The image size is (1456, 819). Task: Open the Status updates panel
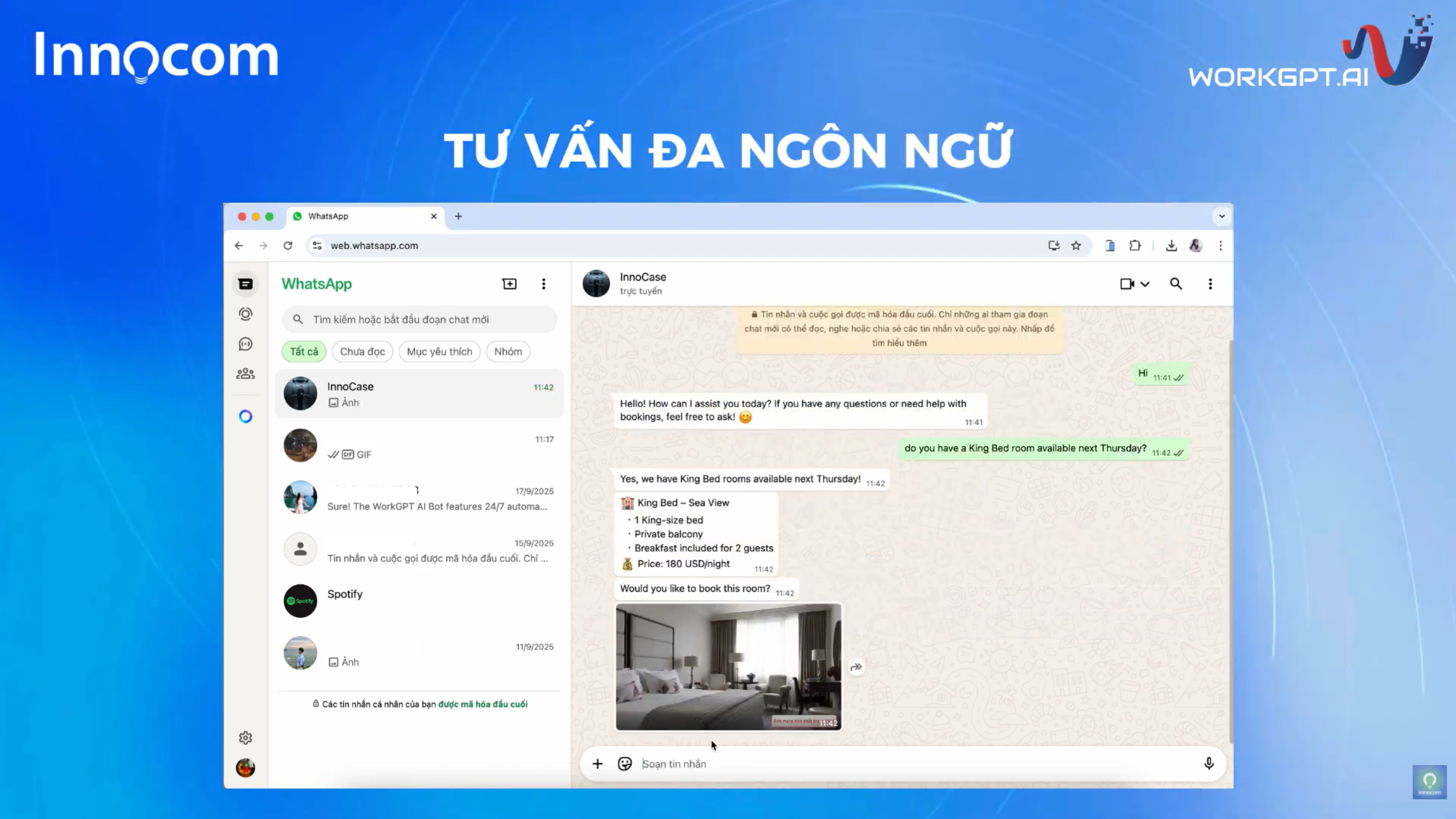click(245, 314)
